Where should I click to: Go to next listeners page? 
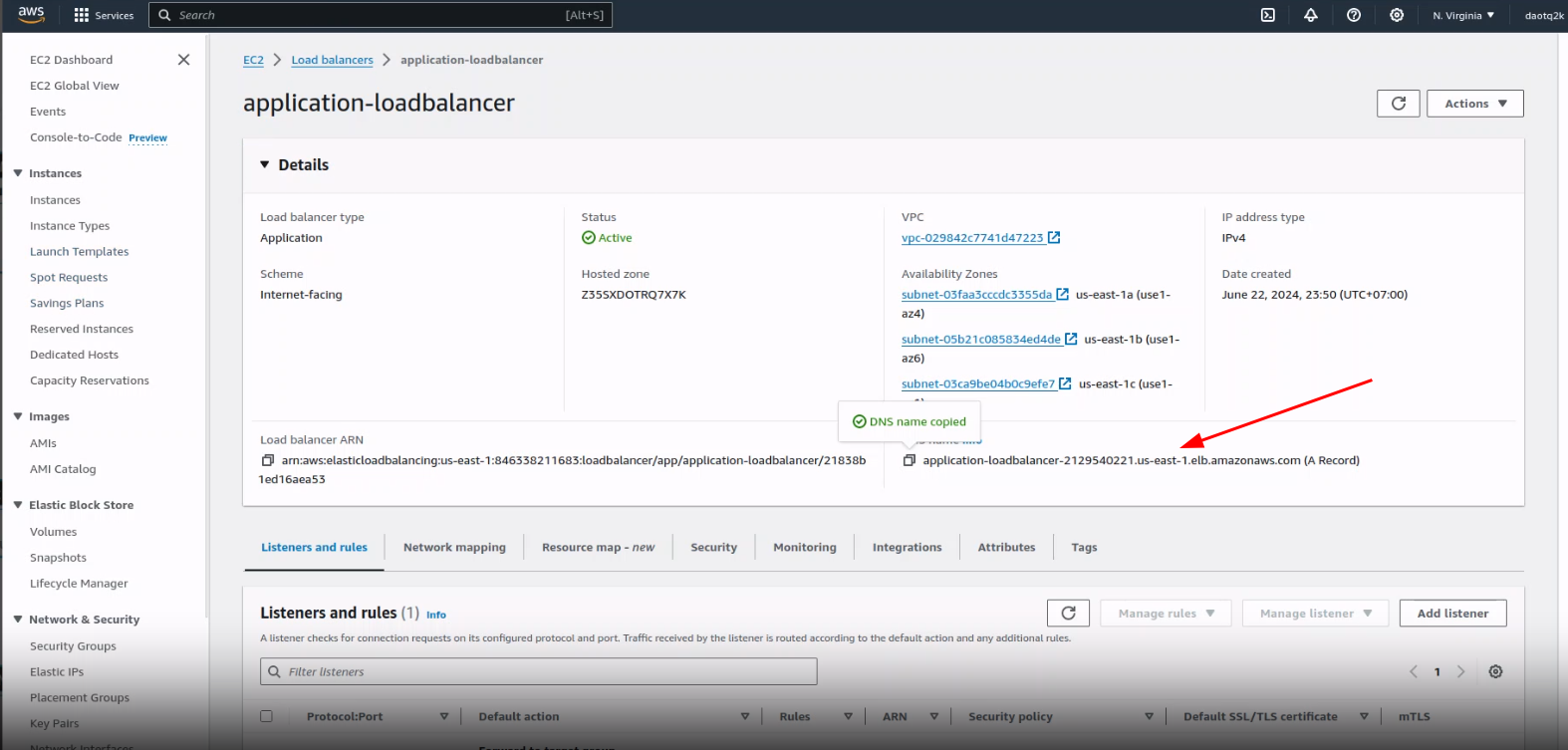[1460, 672]
